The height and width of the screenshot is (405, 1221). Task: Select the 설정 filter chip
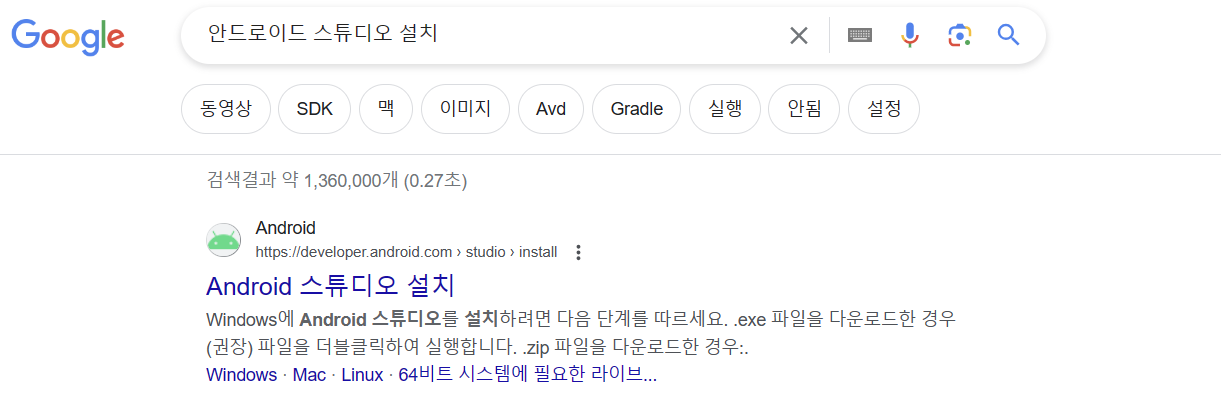pyautogui.click(x=884, y=109)
